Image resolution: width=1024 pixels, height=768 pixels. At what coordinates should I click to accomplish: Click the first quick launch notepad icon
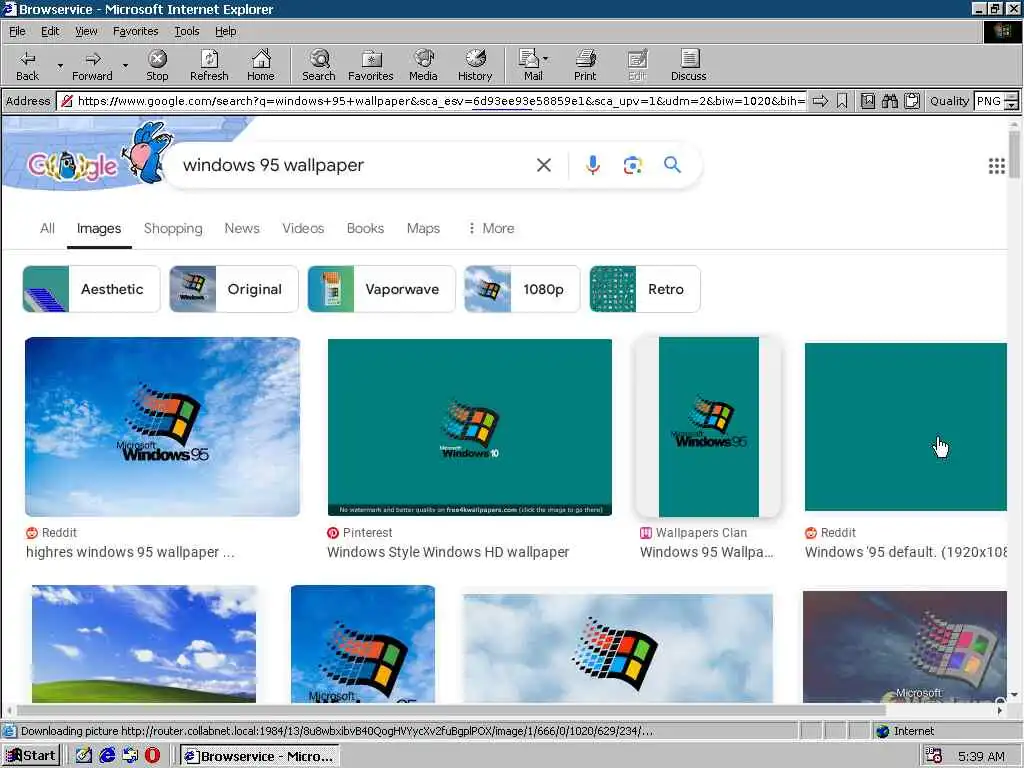[x=84, y=756]
